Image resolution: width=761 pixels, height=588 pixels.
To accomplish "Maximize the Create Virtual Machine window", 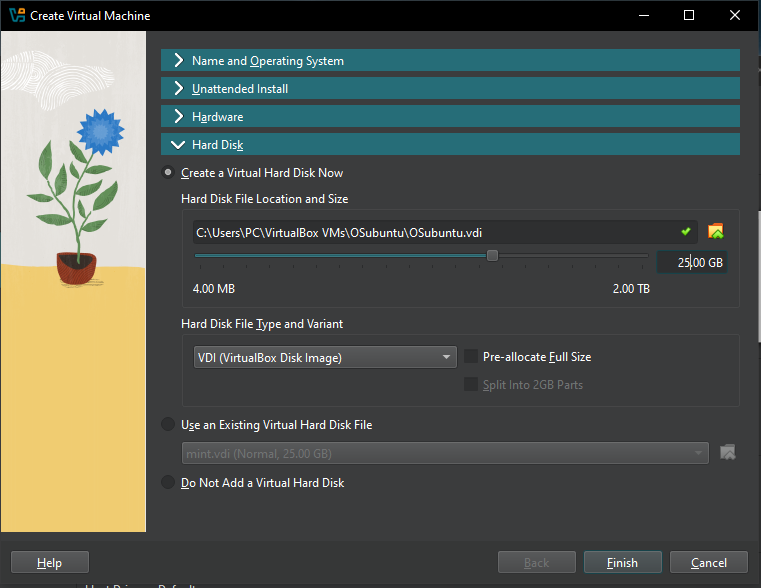I will coord(689,16).
